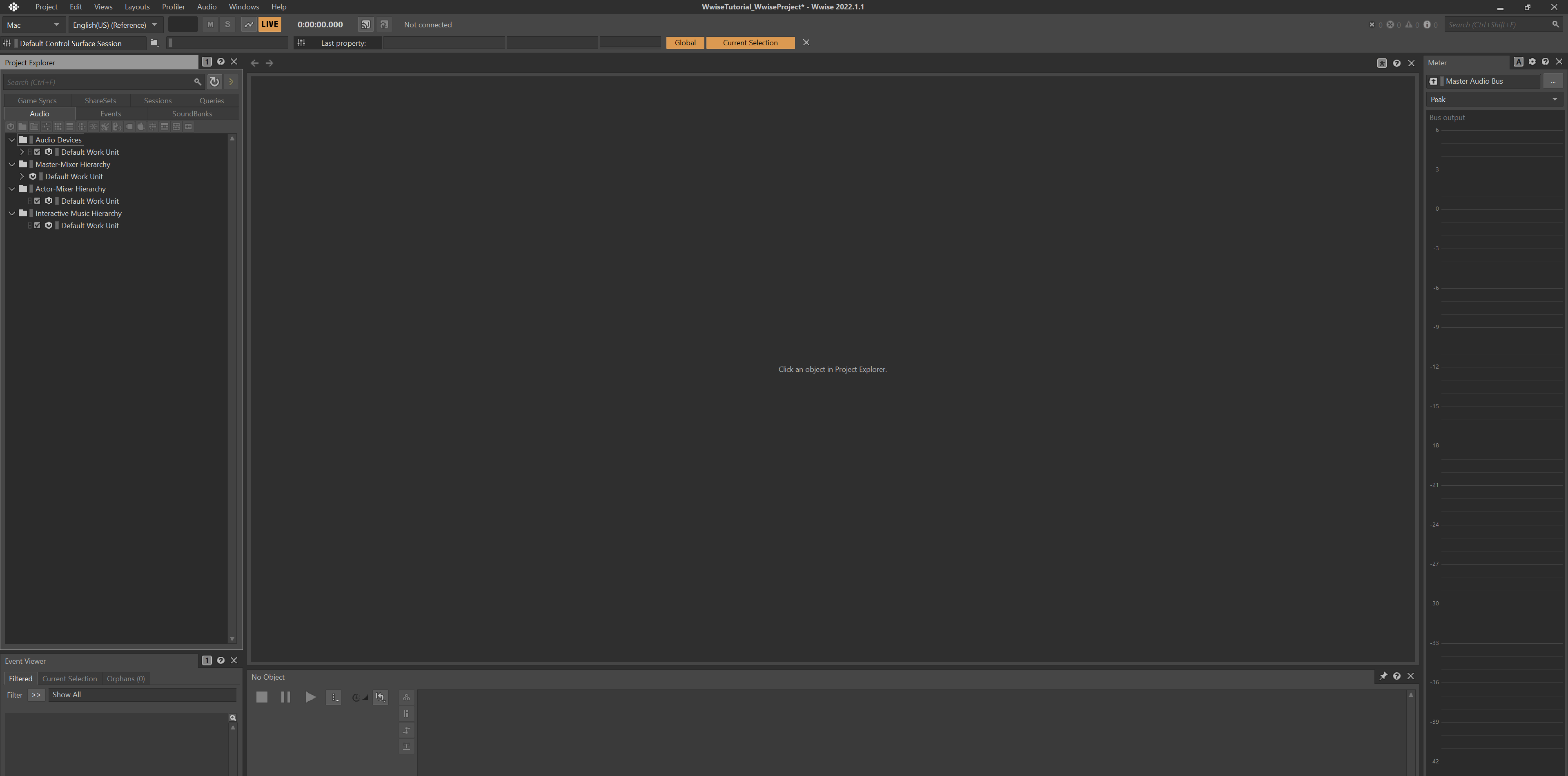Click the reset icon in transport control
The height and width of the screenshot is (776, 1568).
[x=381, y=697]
